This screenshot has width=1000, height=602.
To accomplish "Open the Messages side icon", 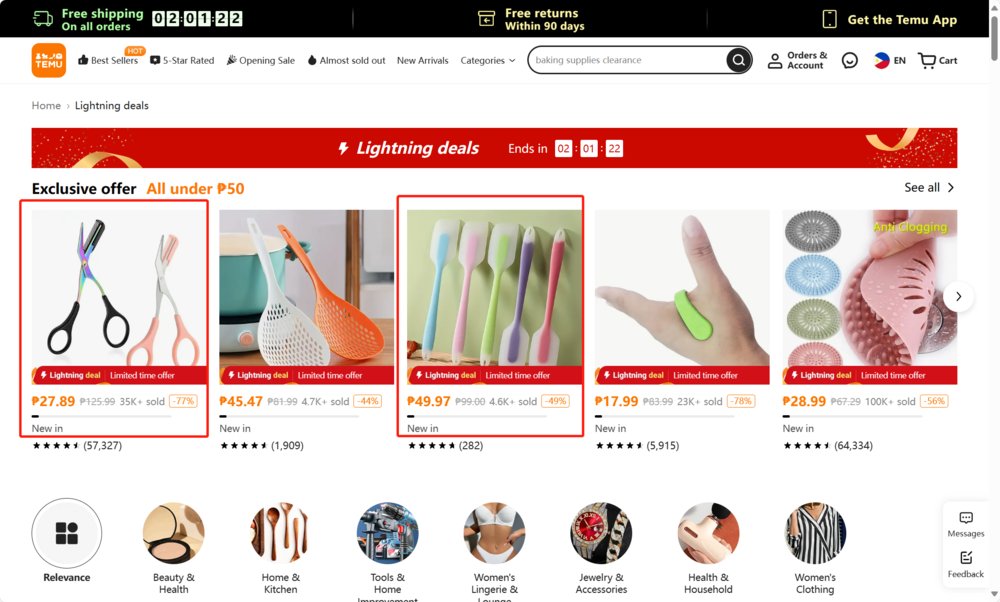I will tap(966, 518).
